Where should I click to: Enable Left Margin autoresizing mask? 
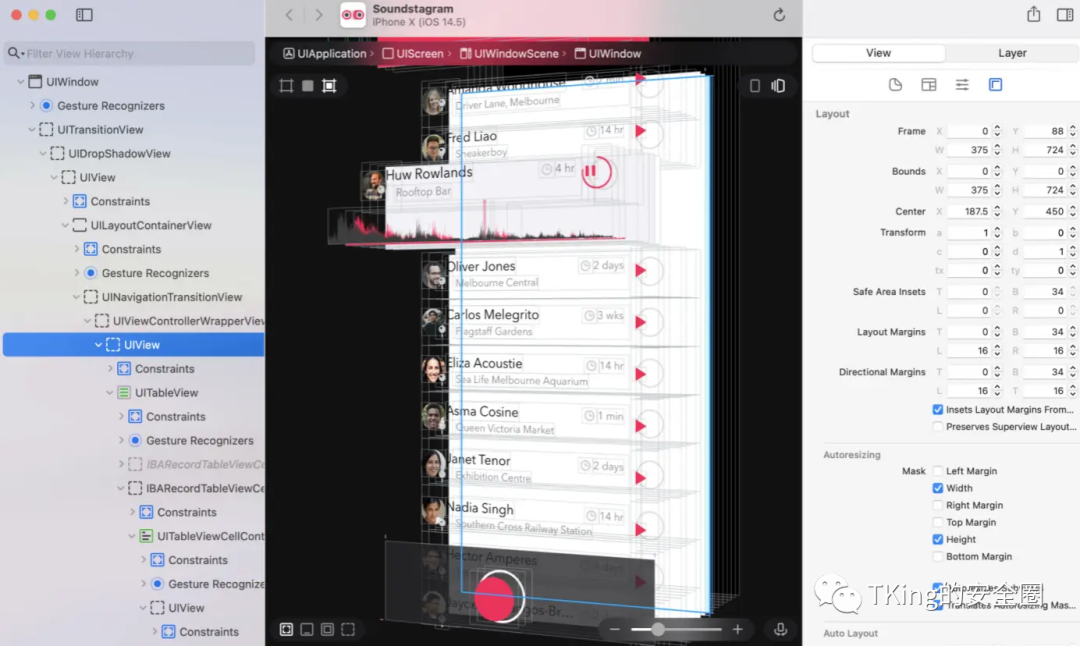[937, 471]
